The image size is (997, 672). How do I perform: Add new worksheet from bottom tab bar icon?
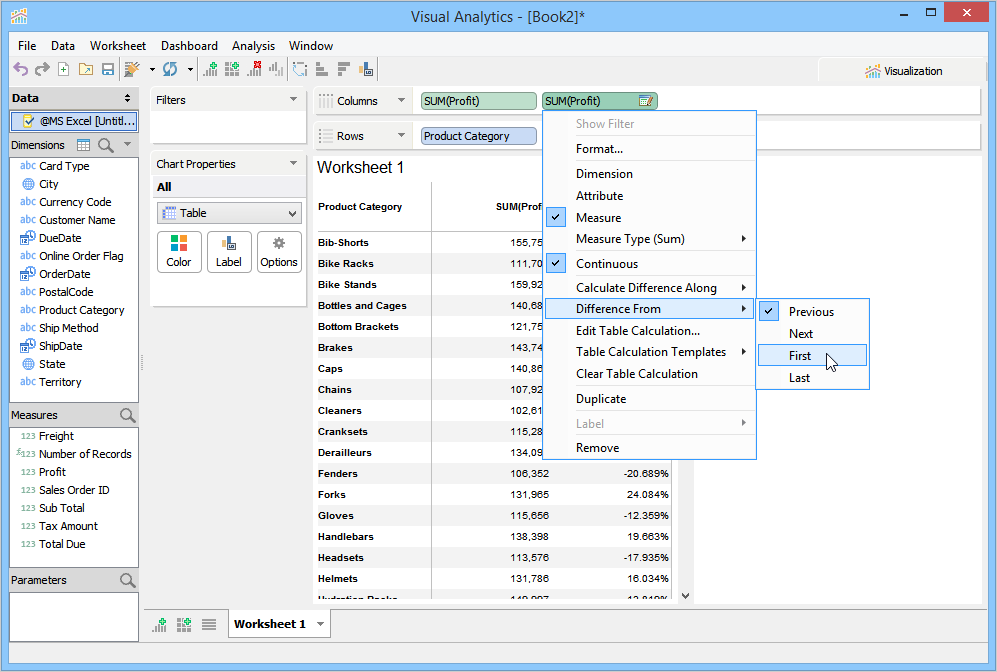[x=160, y=624]
